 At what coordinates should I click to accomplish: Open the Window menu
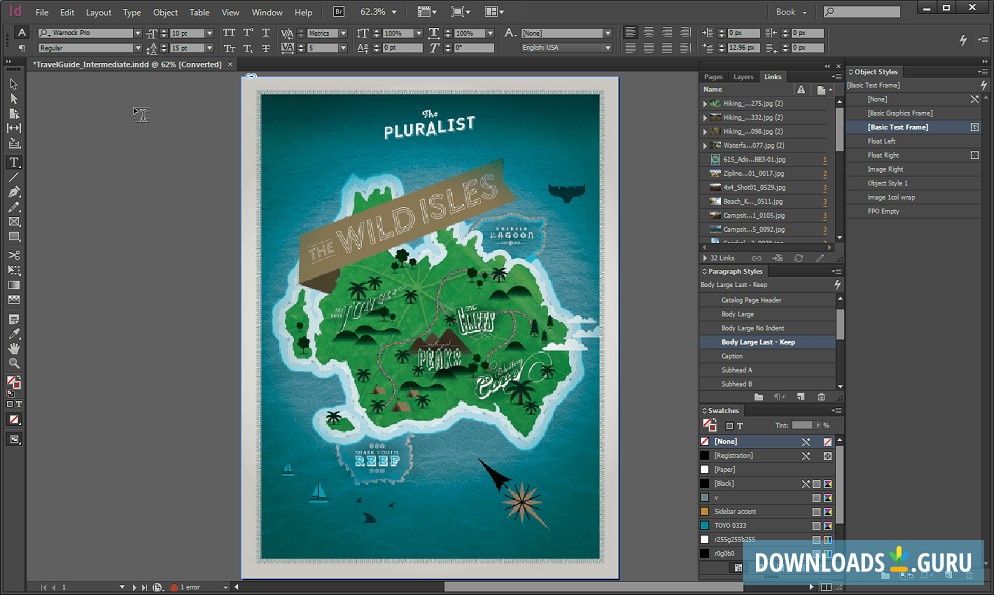[267, 12]
